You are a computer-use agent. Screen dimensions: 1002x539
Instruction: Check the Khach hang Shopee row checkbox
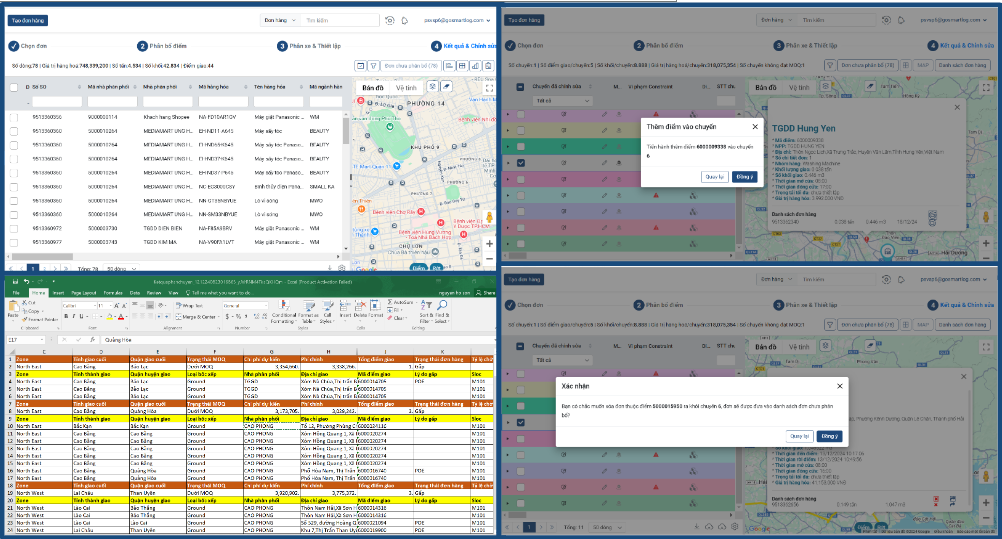coord(14,116)
